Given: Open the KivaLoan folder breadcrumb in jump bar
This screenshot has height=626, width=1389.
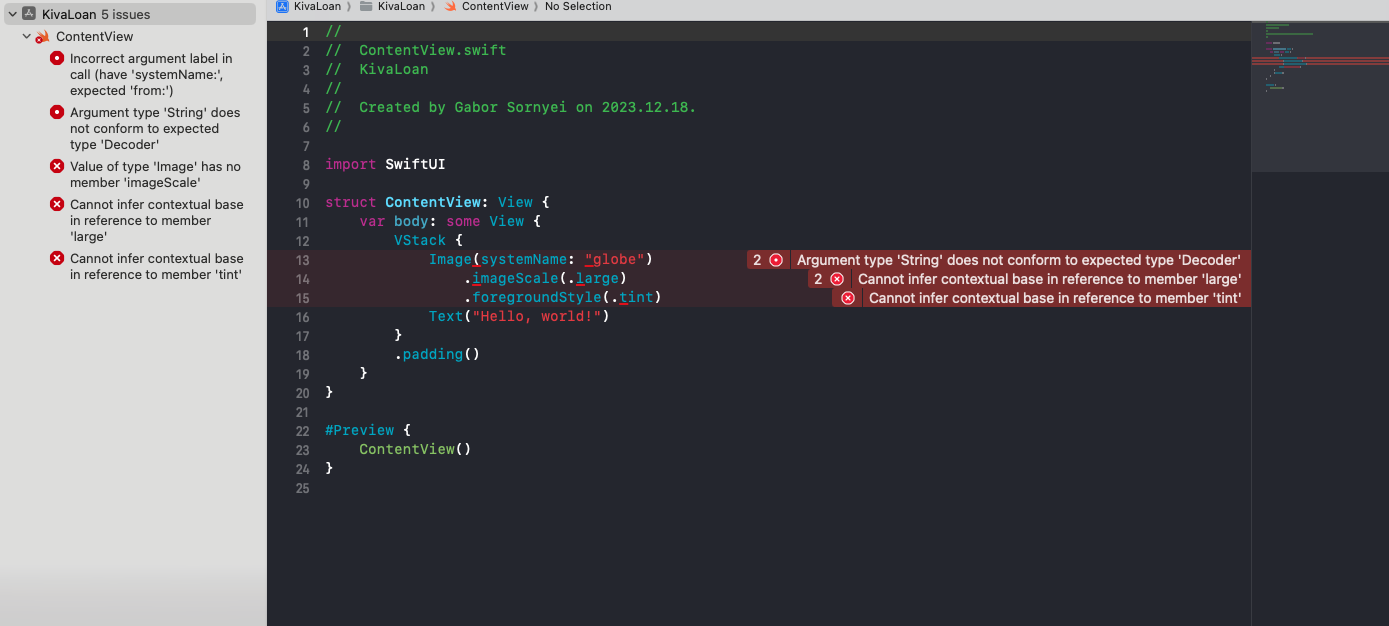Looking at the screenshot, I should pos(400,6).
